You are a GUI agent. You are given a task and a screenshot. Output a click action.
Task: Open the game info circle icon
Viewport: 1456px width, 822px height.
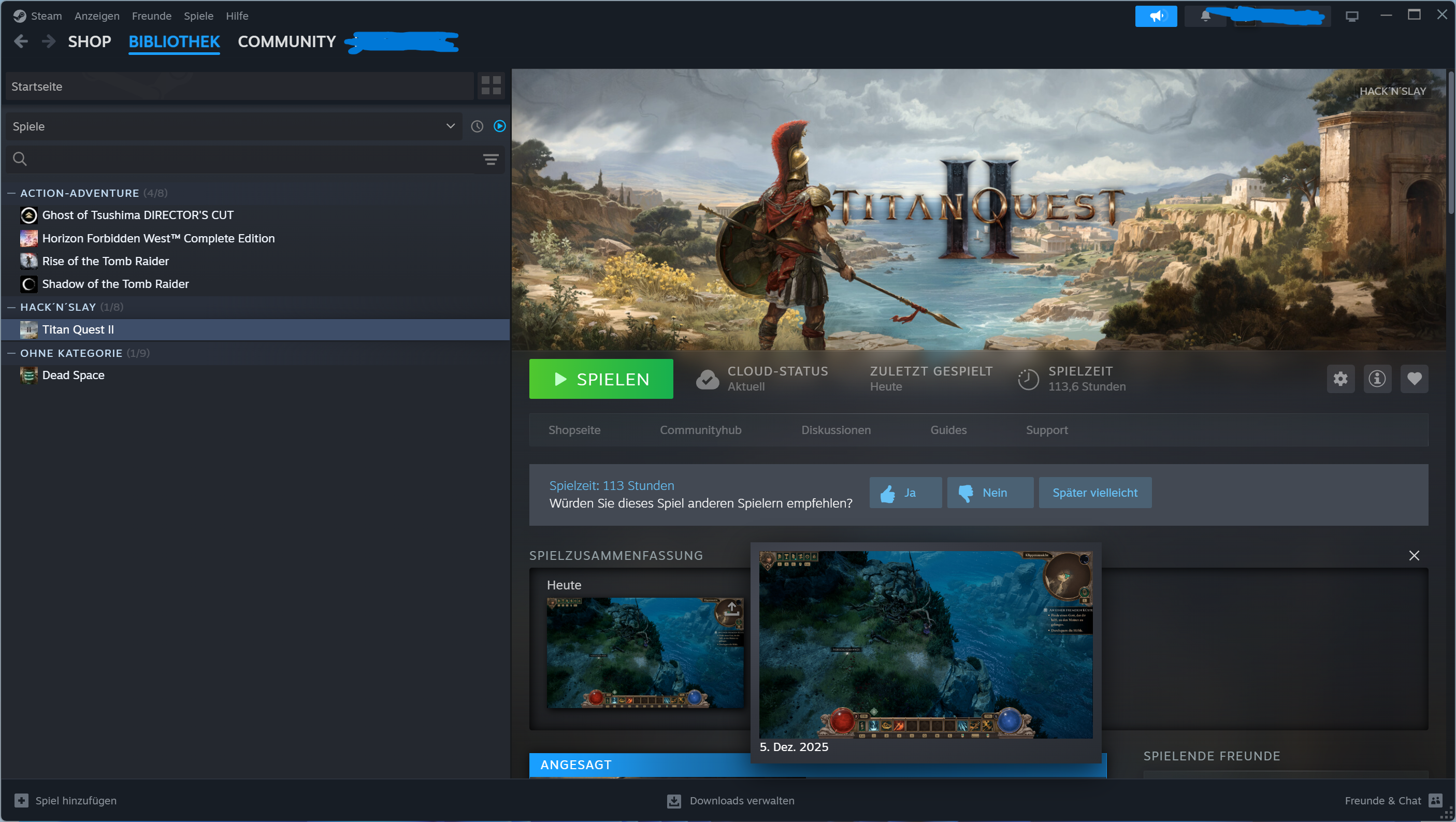tap(1377, 379)
